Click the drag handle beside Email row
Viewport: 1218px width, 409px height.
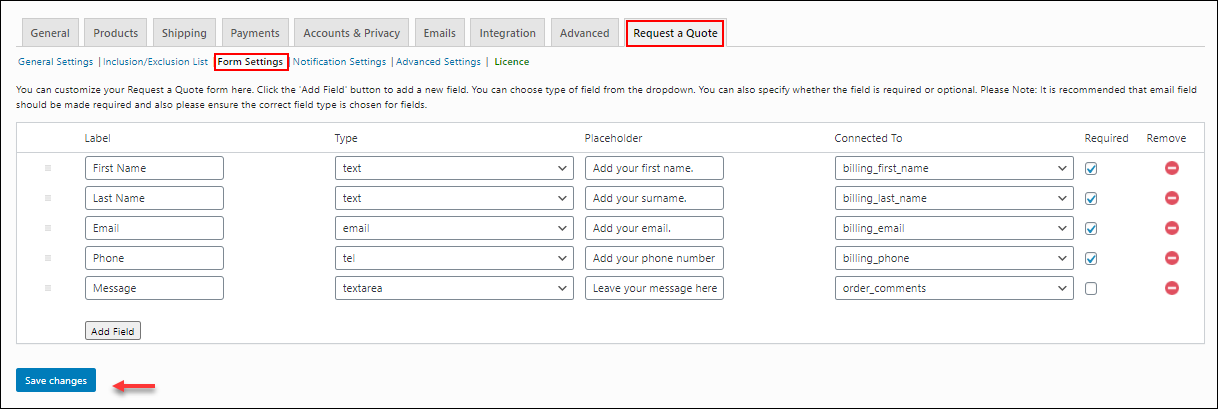(x=48, y=228)
